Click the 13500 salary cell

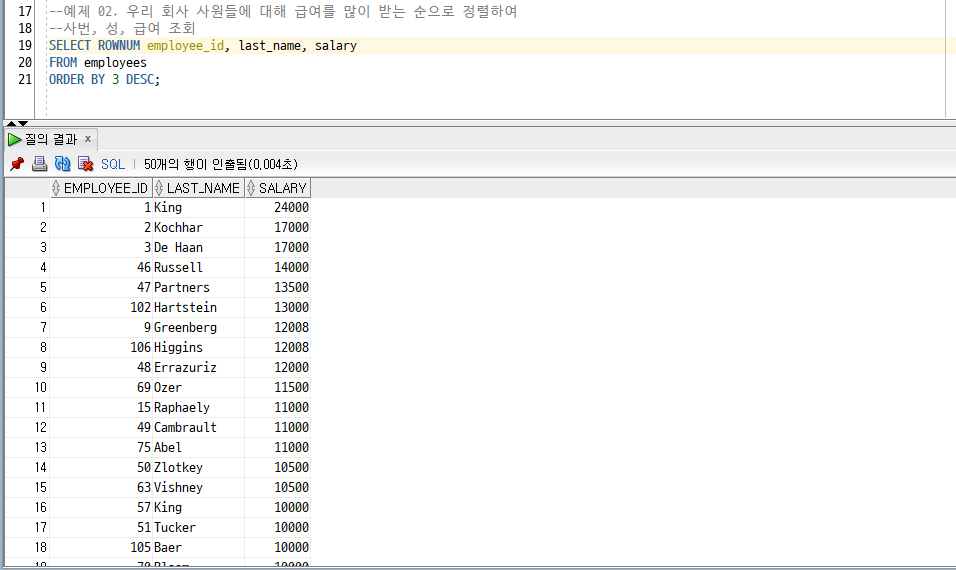point(277,287)
